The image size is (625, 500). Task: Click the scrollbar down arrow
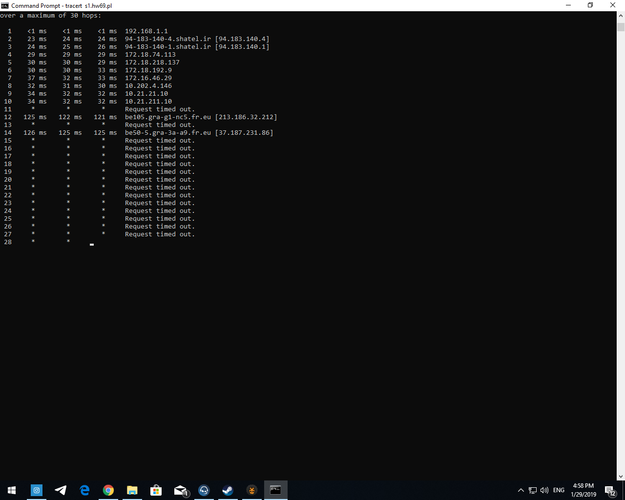pos(621,476)
